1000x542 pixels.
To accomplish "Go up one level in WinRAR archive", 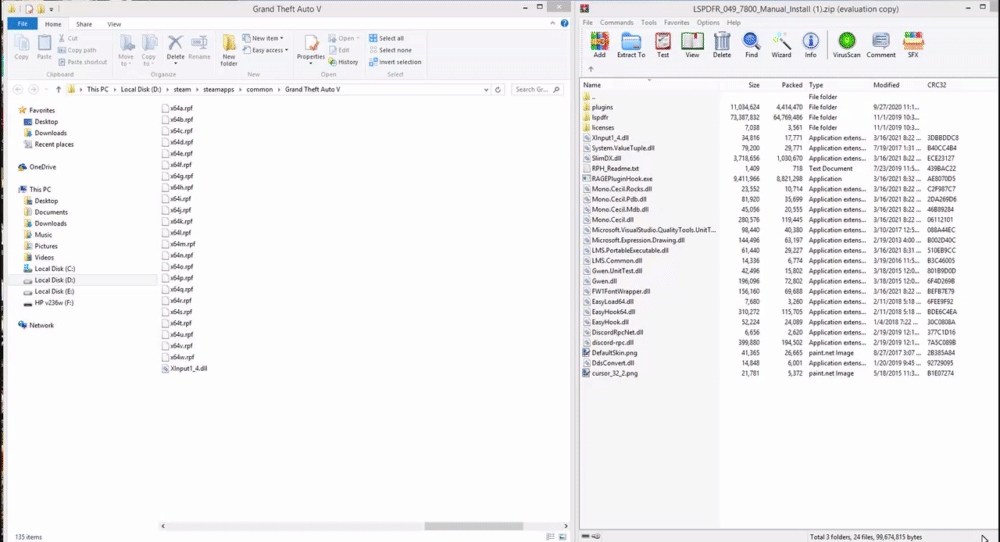I will coord(591,69).
